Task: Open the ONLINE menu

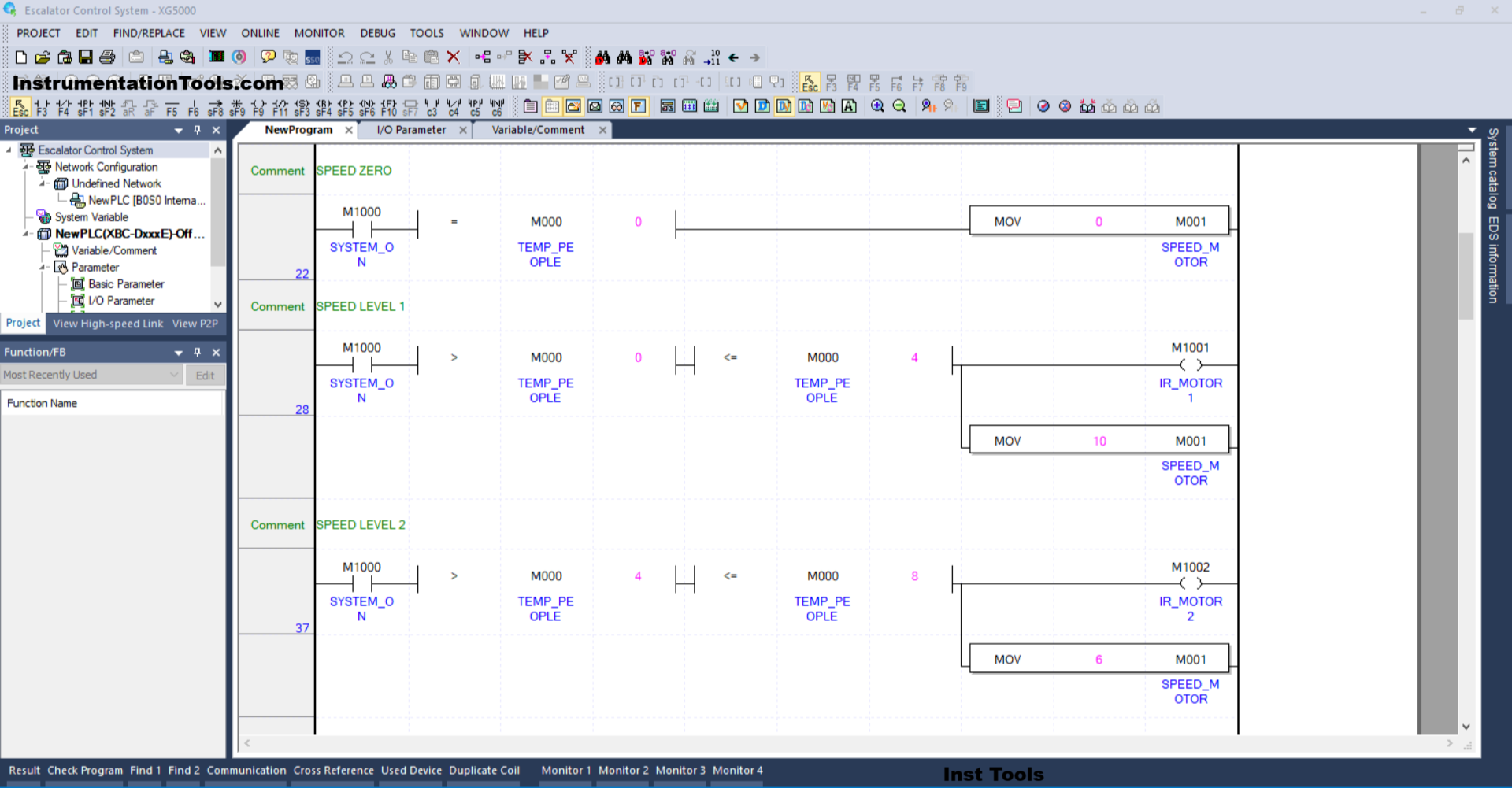Action: [260, 33]
